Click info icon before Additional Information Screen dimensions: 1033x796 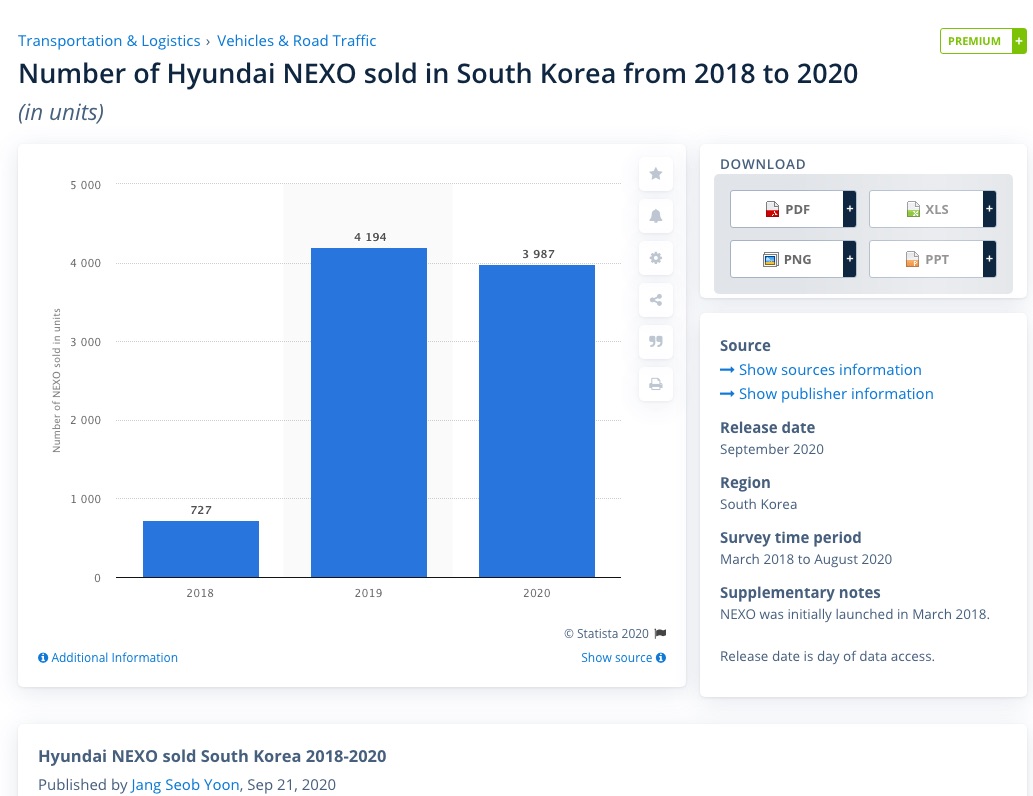point(43,658)
